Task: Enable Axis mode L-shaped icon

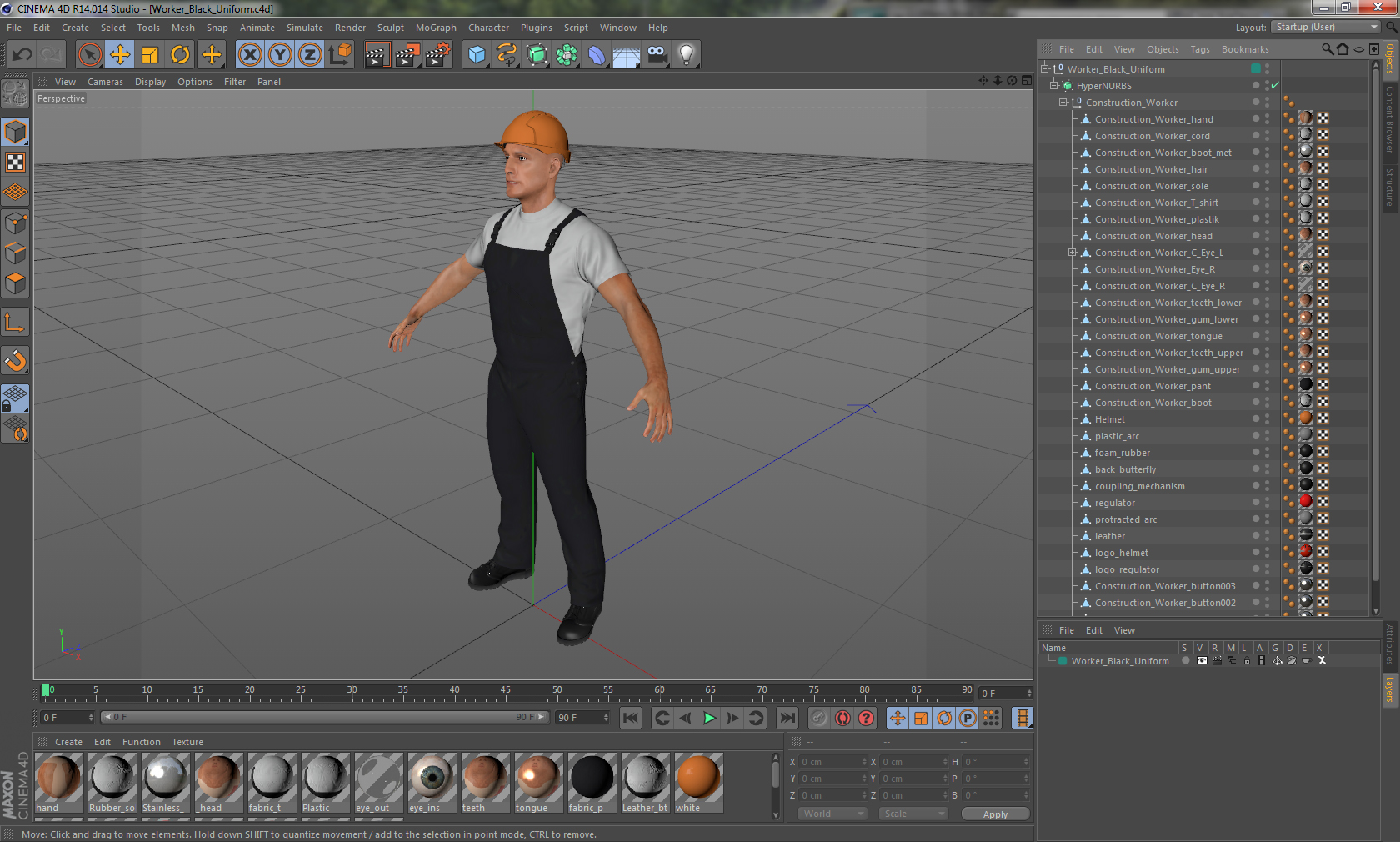Action: click(x=15, y=322)
